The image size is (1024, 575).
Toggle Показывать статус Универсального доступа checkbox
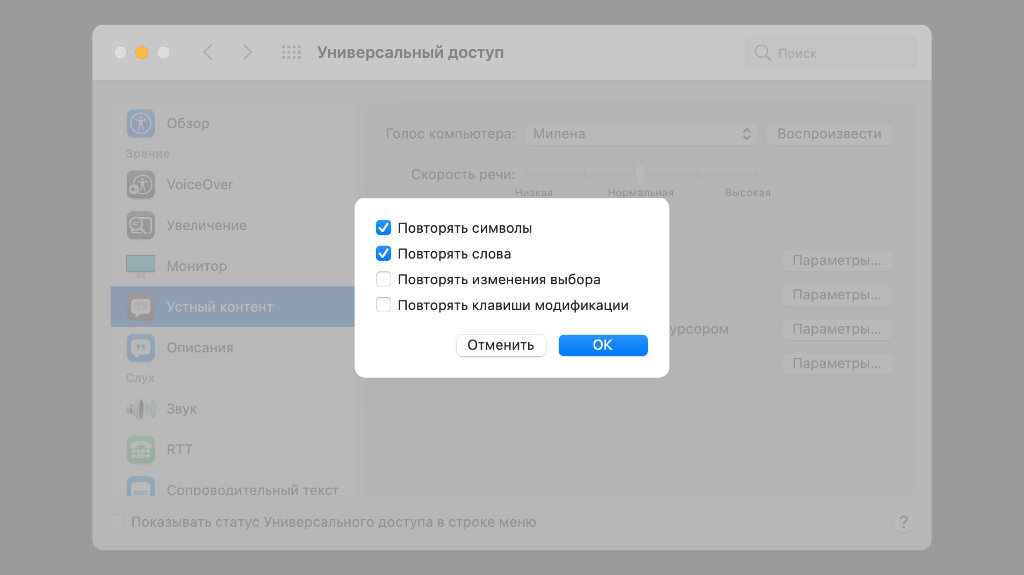click(118, 522)
